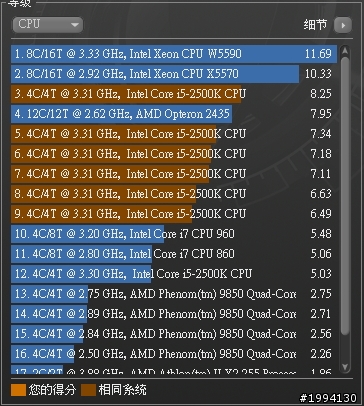Select rank 12 Core i5-2500K 3.30 GHz row

174,274
